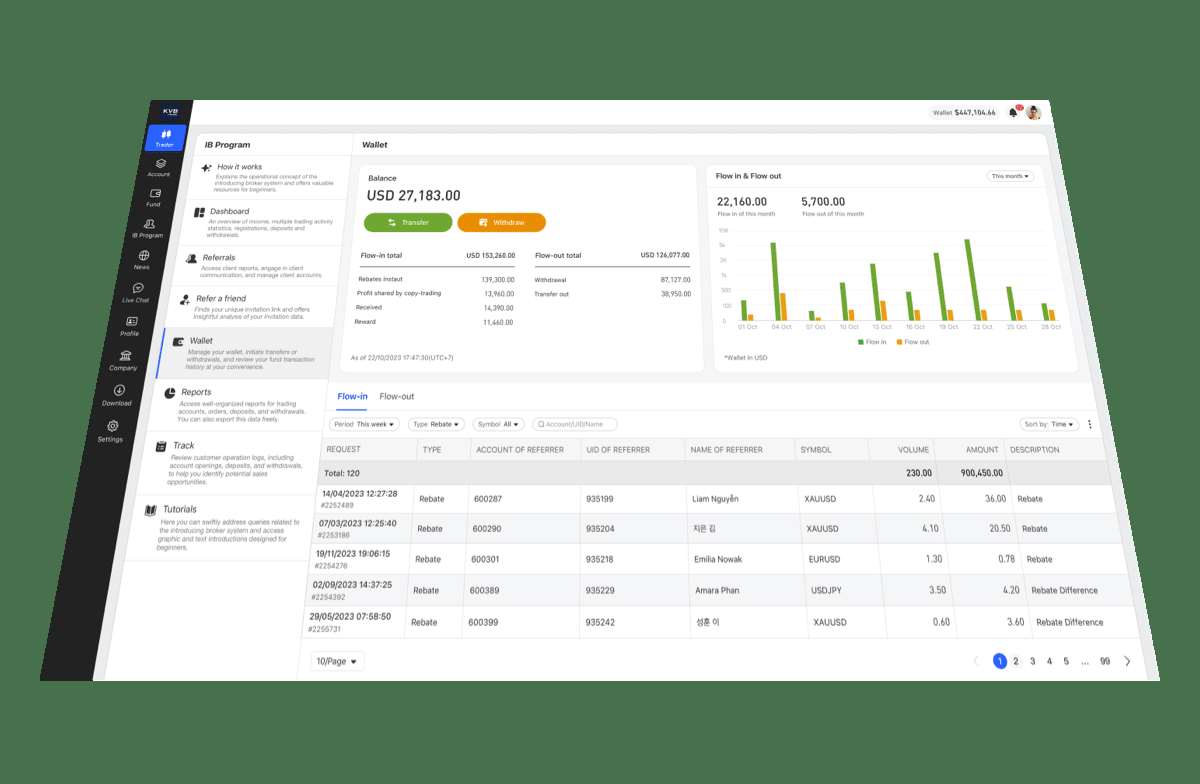
Task: Open the Live Chat icon
Action: click(138, 288)
